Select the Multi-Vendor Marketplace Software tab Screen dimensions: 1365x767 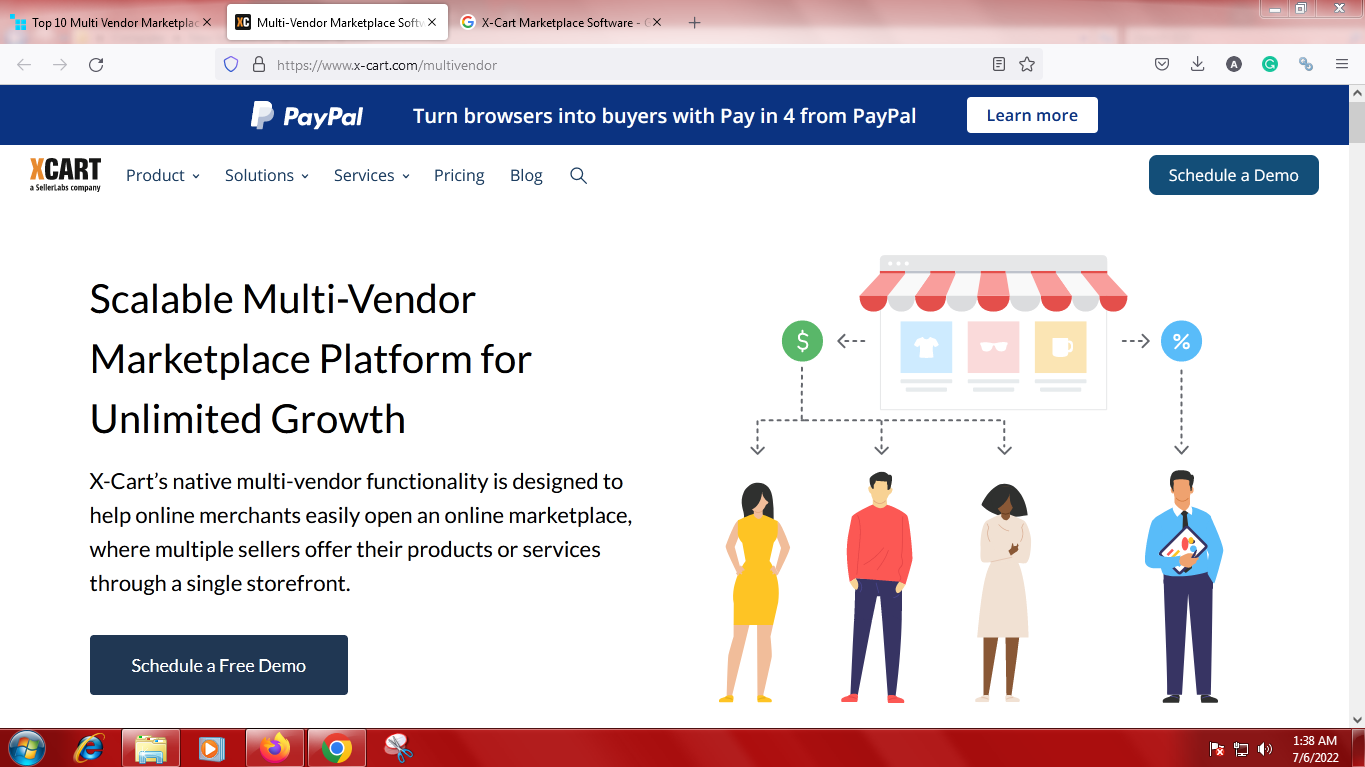pyautogui.click(x=336, y=22)
